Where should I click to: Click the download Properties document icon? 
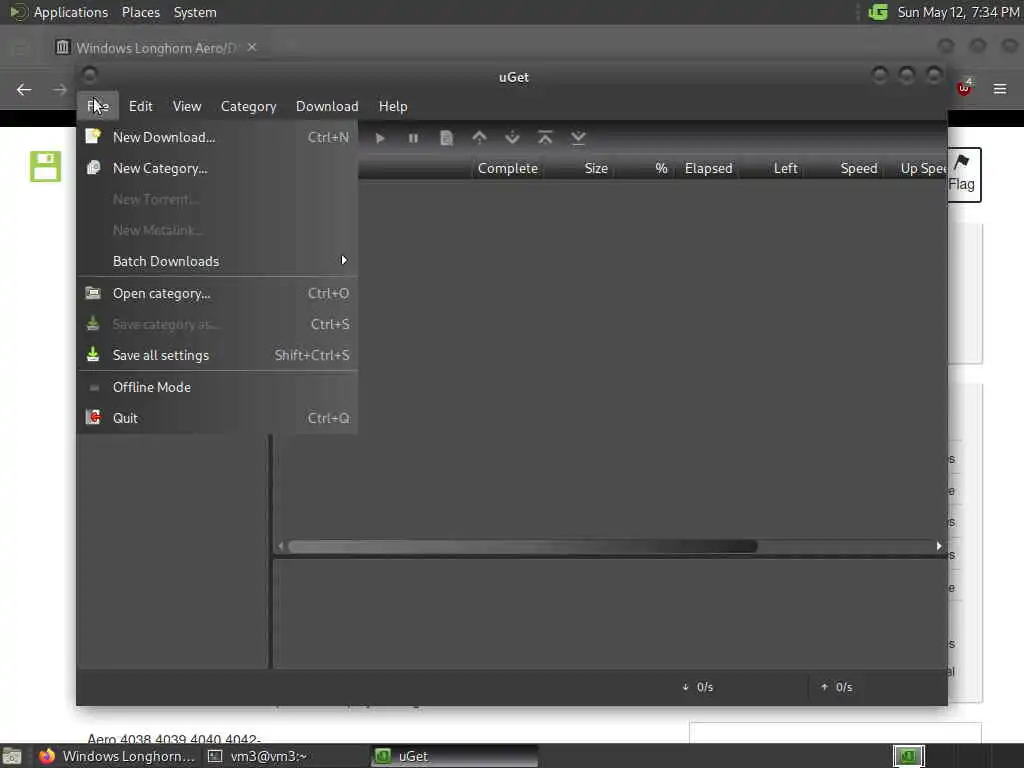point(446,138)
